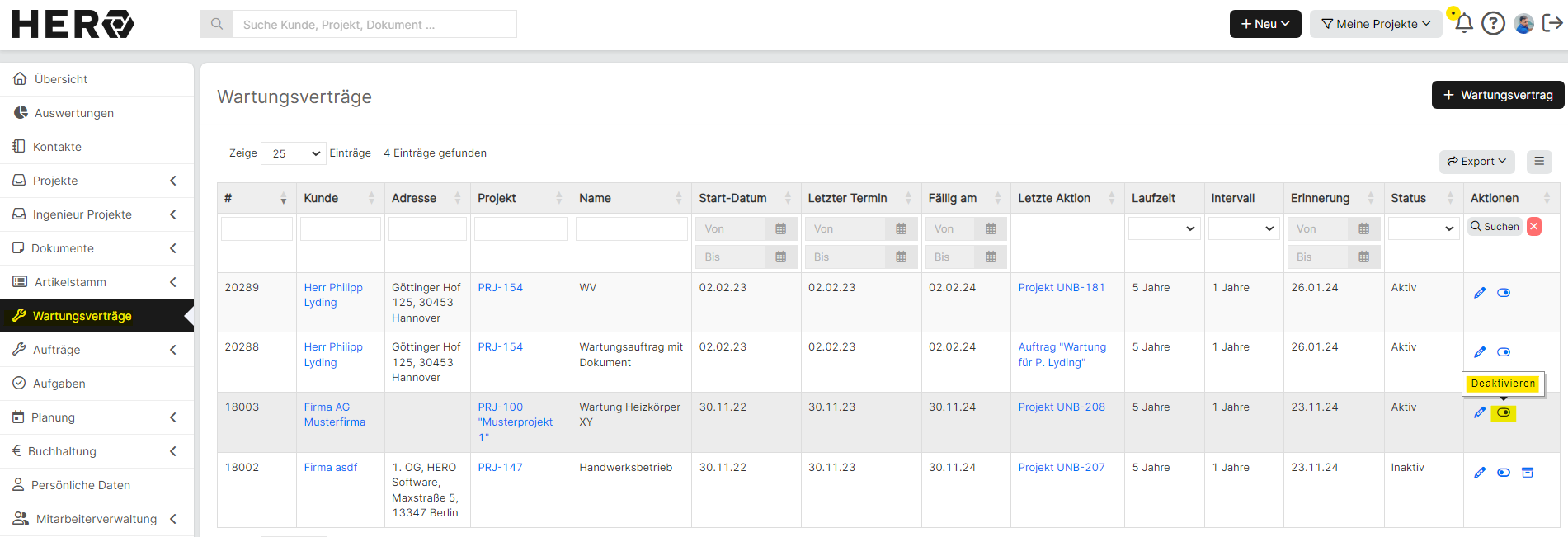Edit contract 18002 with pencil icon
This screenshot has width=1568, height=537.
tap(1480, 473)
